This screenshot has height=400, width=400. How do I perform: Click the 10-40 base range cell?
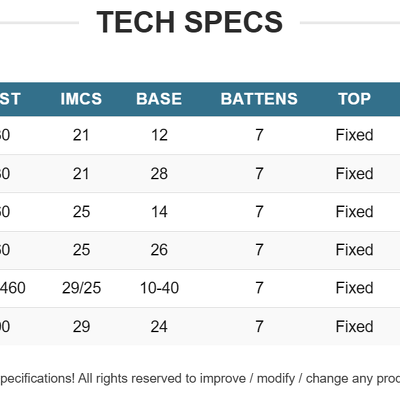click(x=159, y=288)
